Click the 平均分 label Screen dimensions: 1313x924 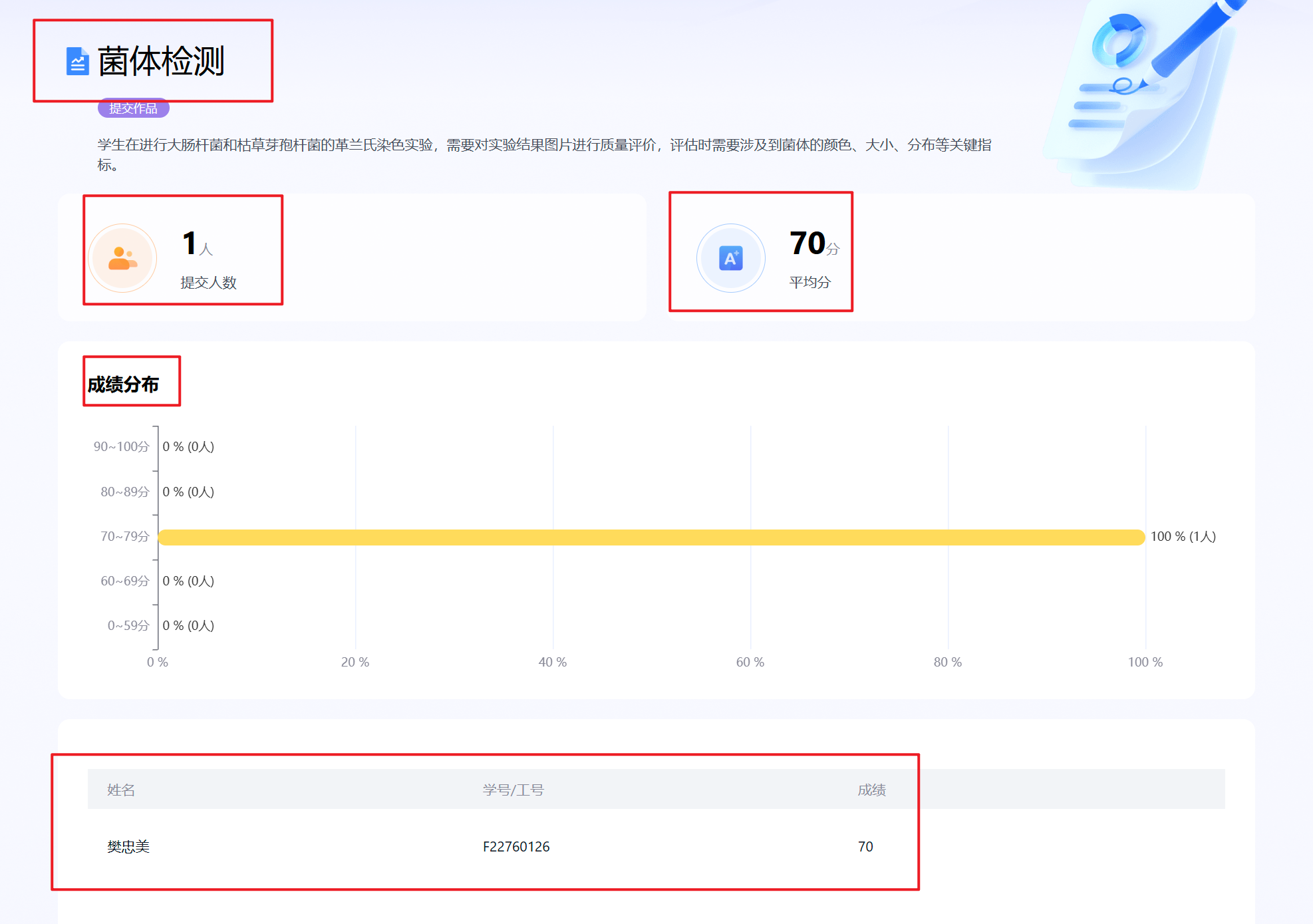tap(809, 282)
